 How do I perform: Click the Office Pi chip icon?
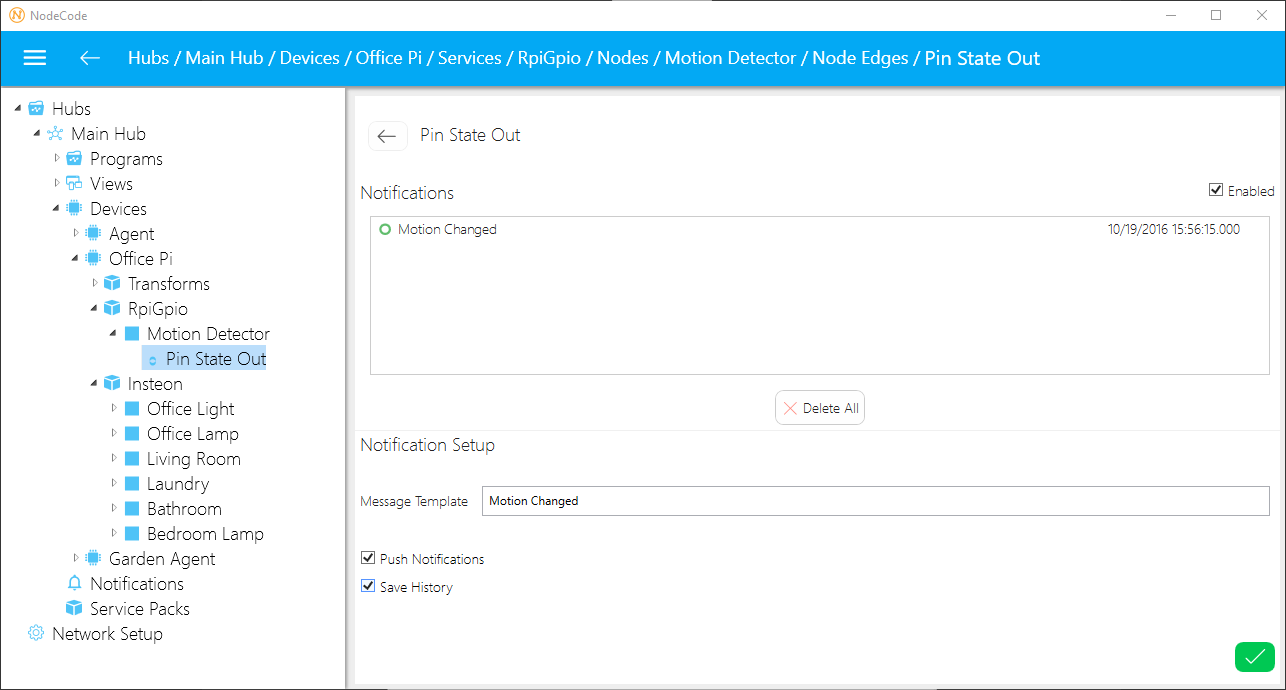(x=93, y=259)
